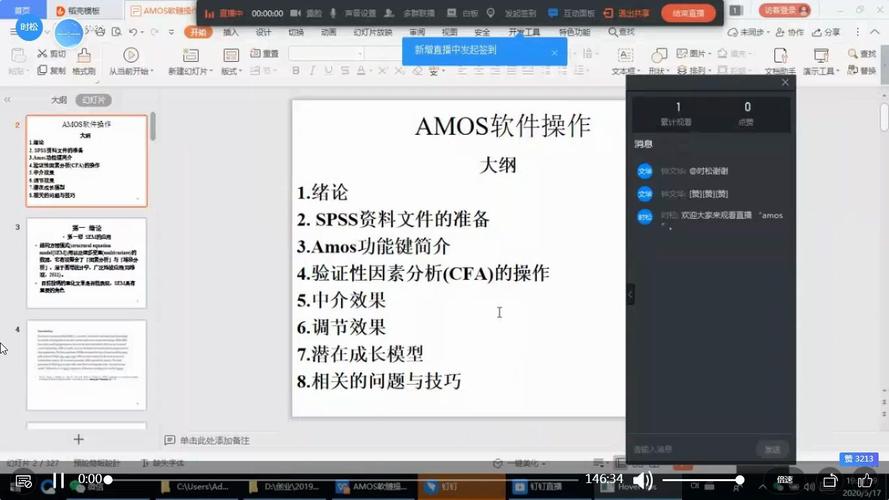
Task: Switch panel to Outline (大纲) view
Action: (59, 100)
